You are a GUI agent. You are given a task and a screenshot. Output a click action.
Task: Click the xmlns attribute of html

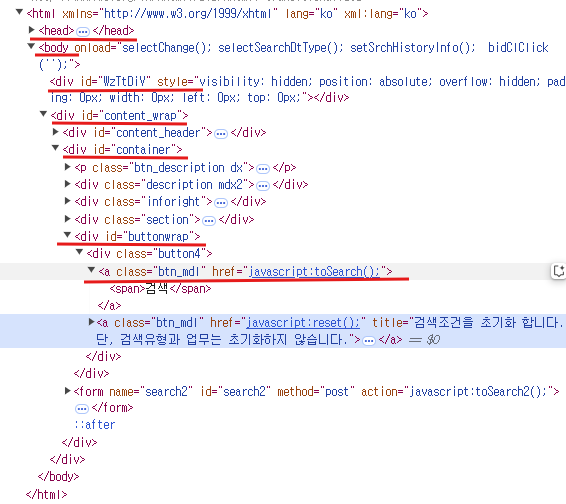170,14
